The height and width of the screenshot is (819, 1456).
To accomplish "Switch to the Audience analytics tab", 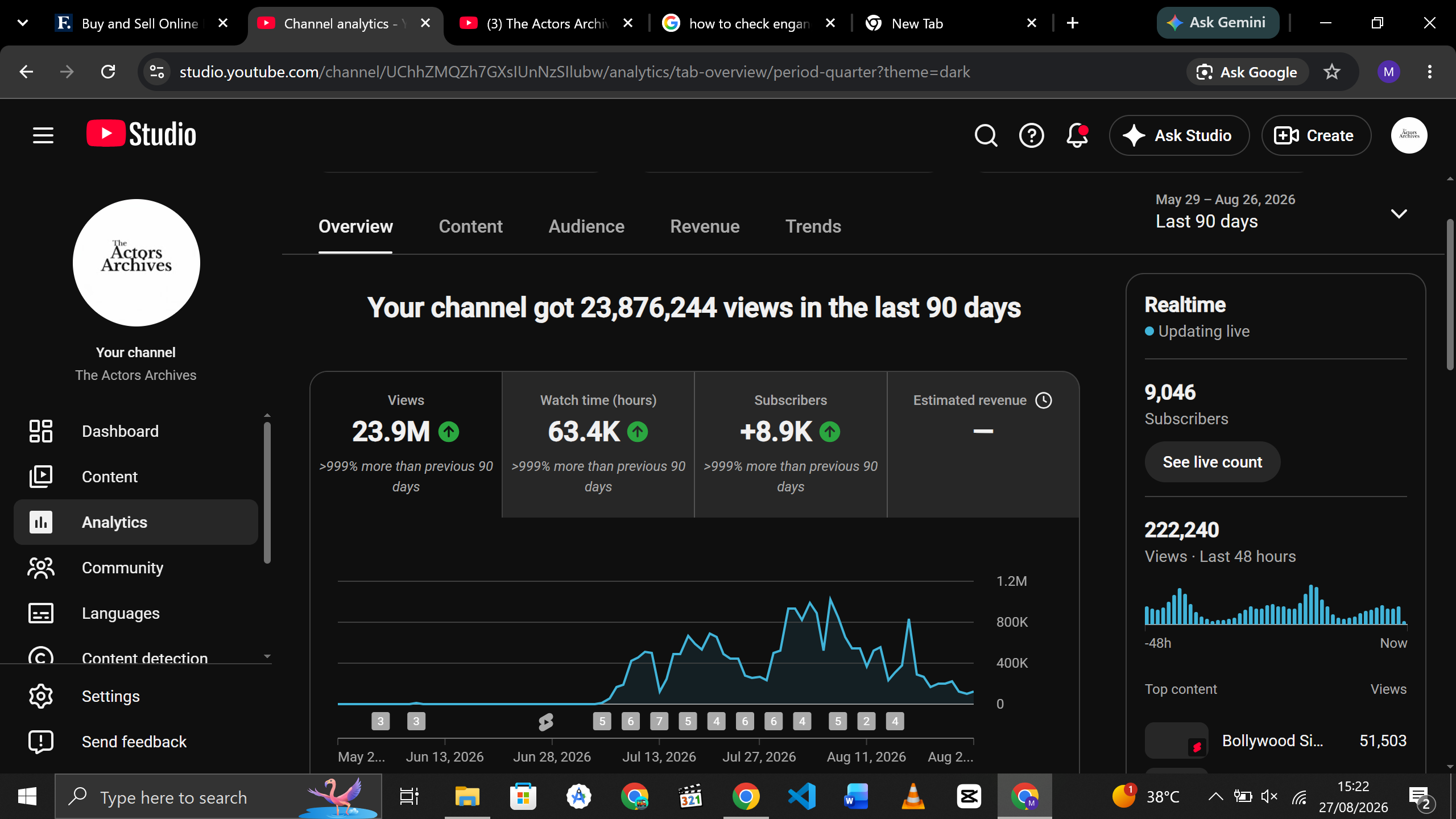I will [586, 226].
